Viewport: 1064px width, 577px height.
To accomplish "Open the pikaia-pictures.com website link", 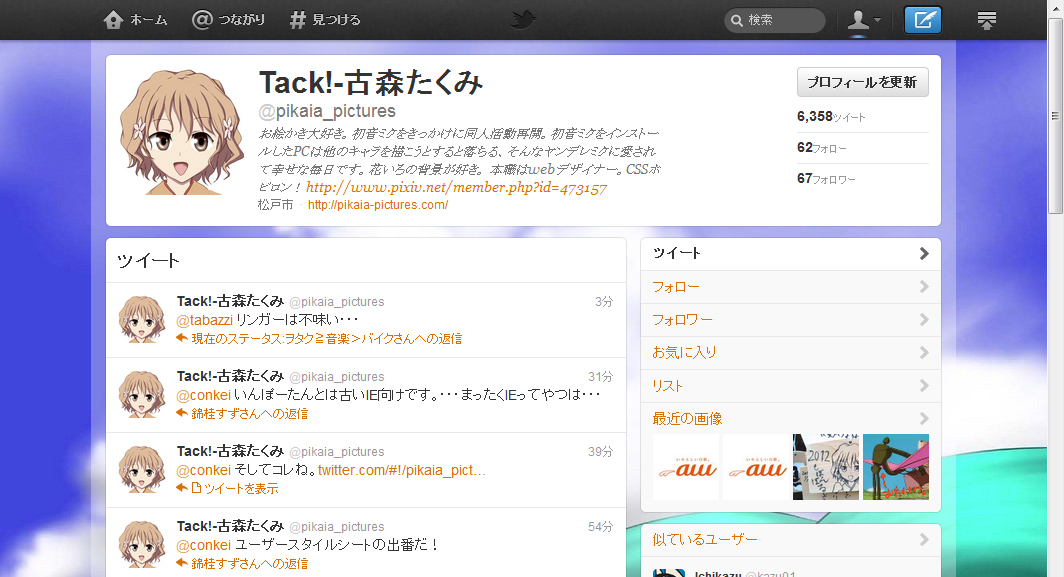I will click(x=377, y=205).
